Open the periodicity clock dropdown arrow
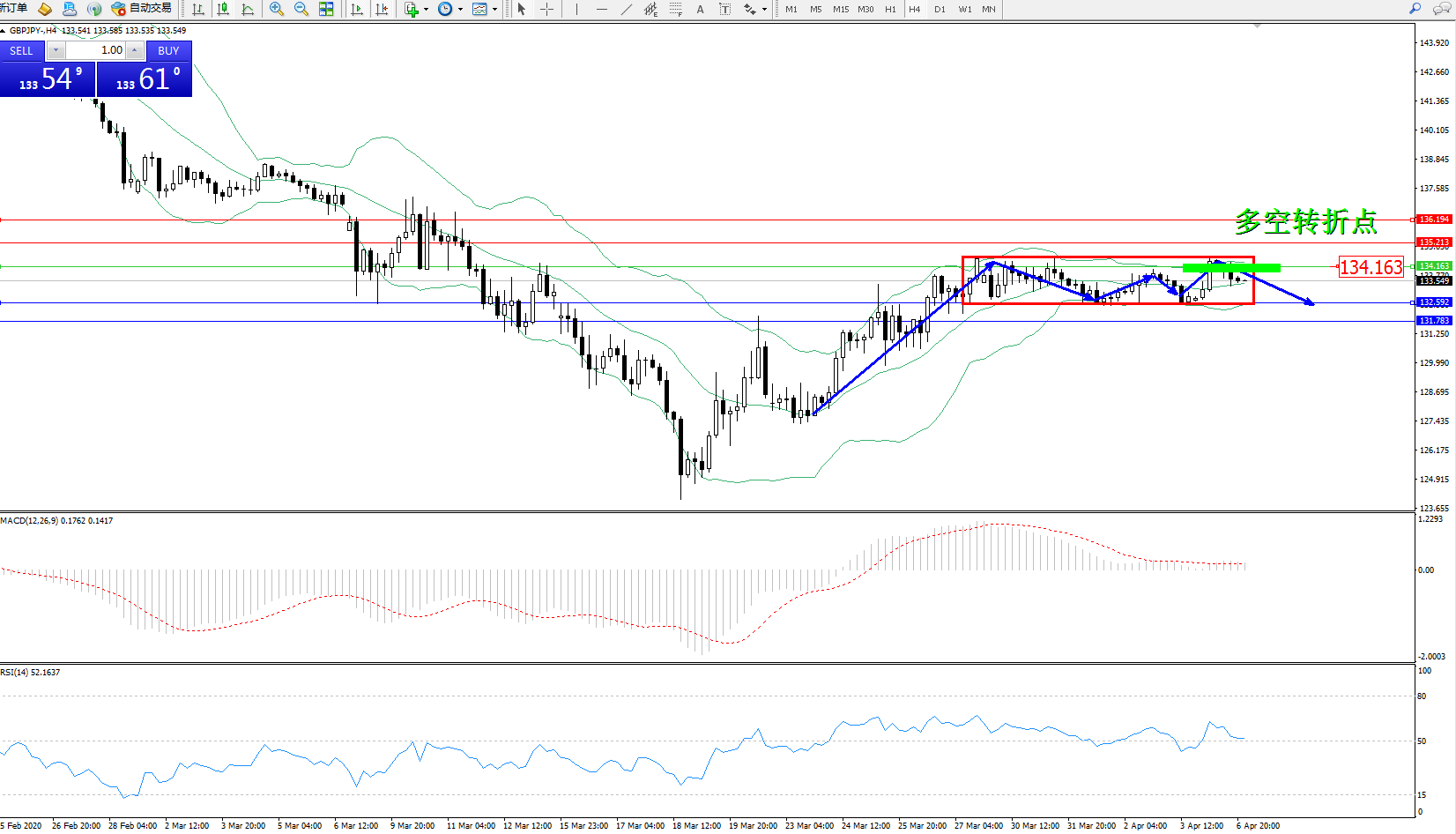Screen dimensions: 1456x834 pos(460,9)
